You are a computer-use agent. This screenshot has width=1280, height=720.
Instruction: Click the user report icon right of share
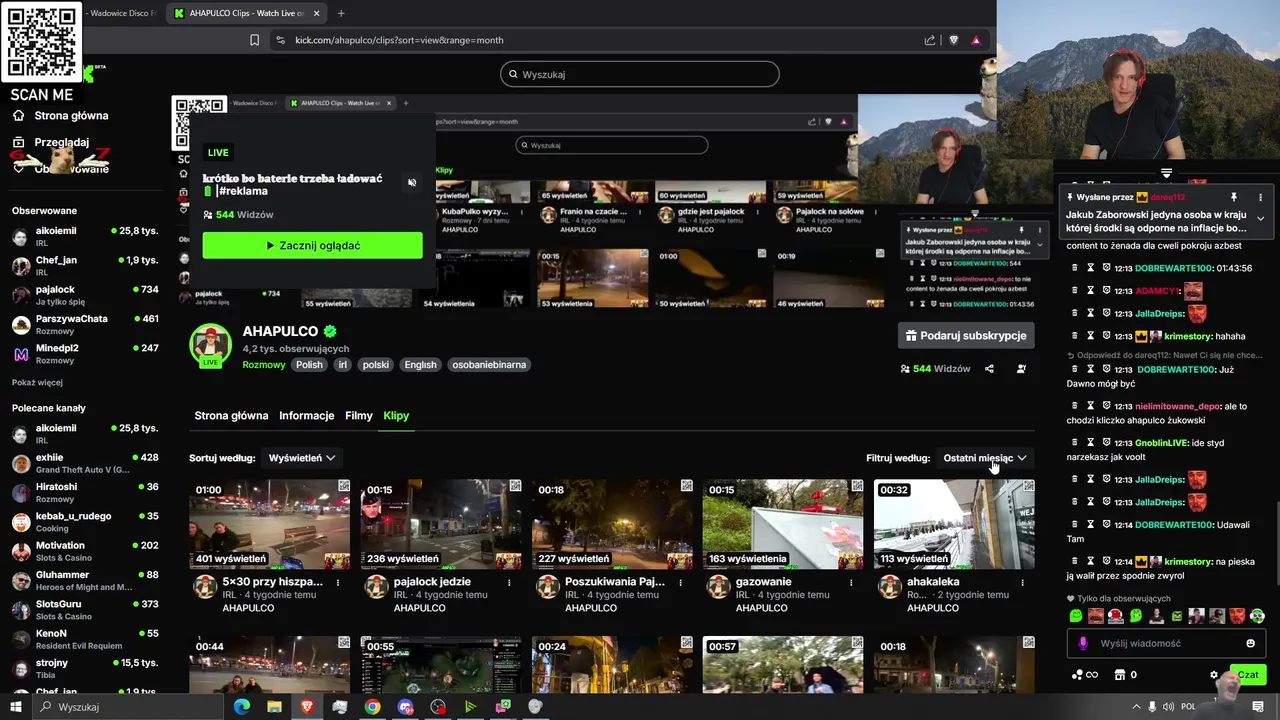[1021, 369]
